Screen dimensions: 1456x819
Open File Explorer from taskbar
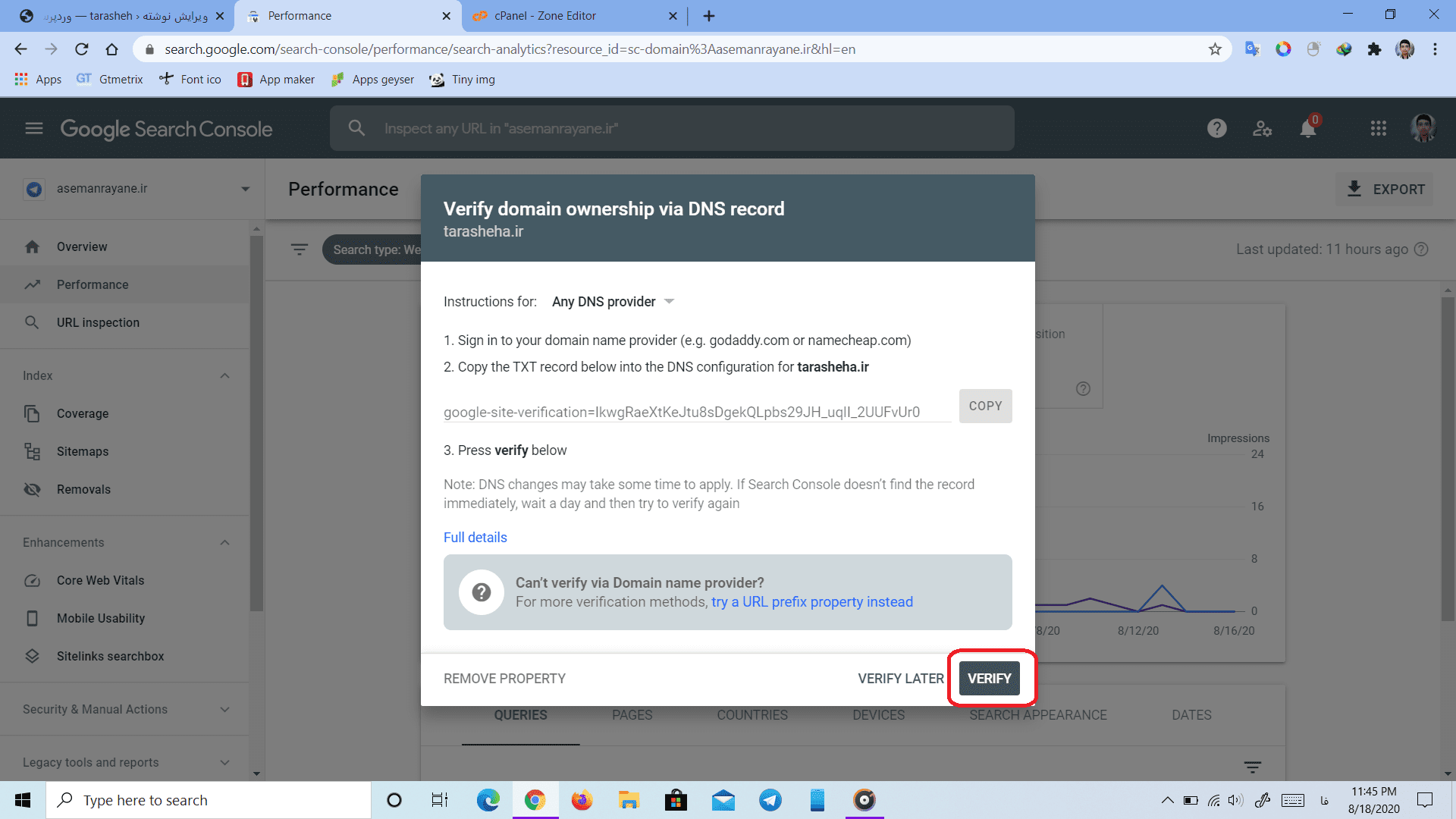[629, 800]
